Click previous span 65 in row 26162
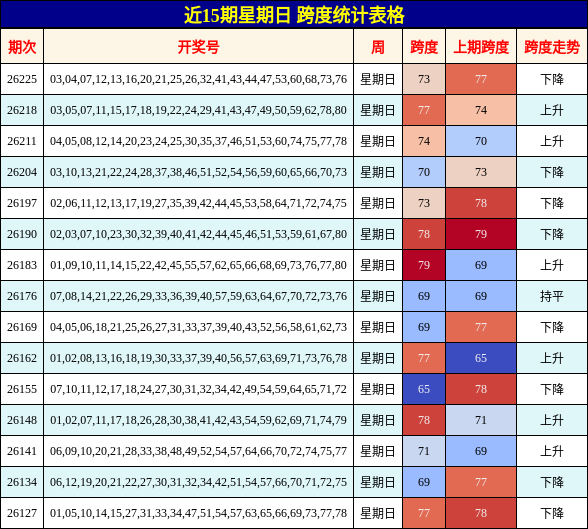588x529 pixels. (x=481, y=358)
